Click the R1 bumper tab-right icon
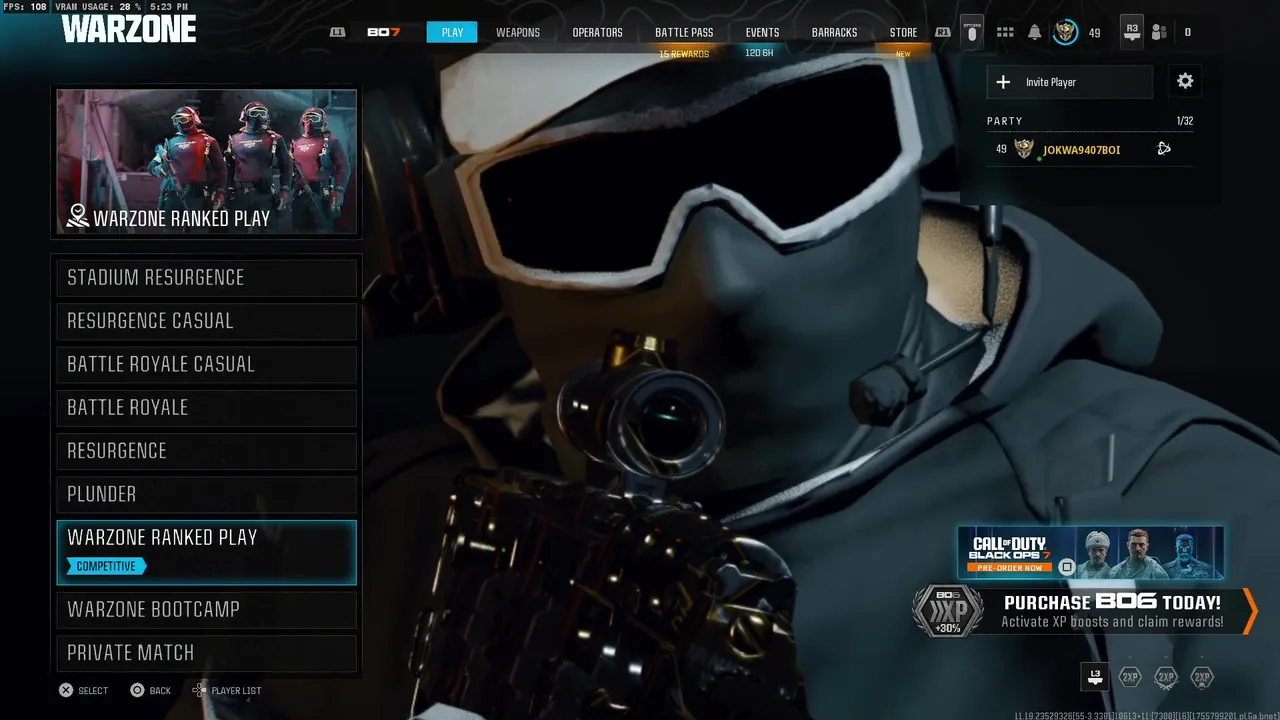Screen dimensions: 1280x720 point(942,32)
